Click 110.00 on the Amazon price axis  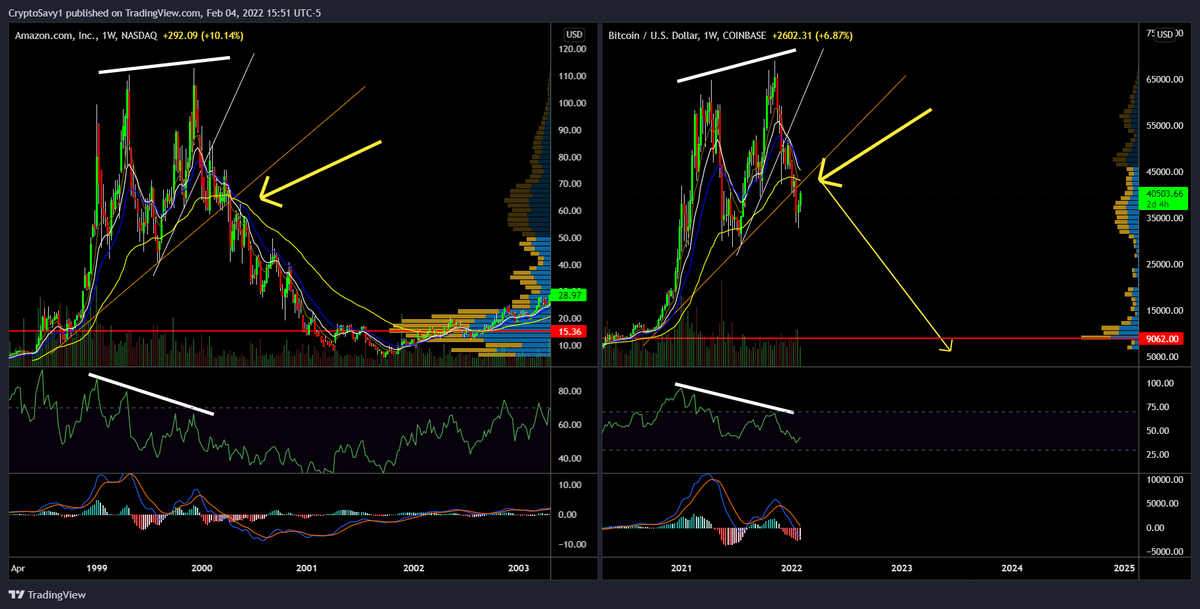pos(573,76)
